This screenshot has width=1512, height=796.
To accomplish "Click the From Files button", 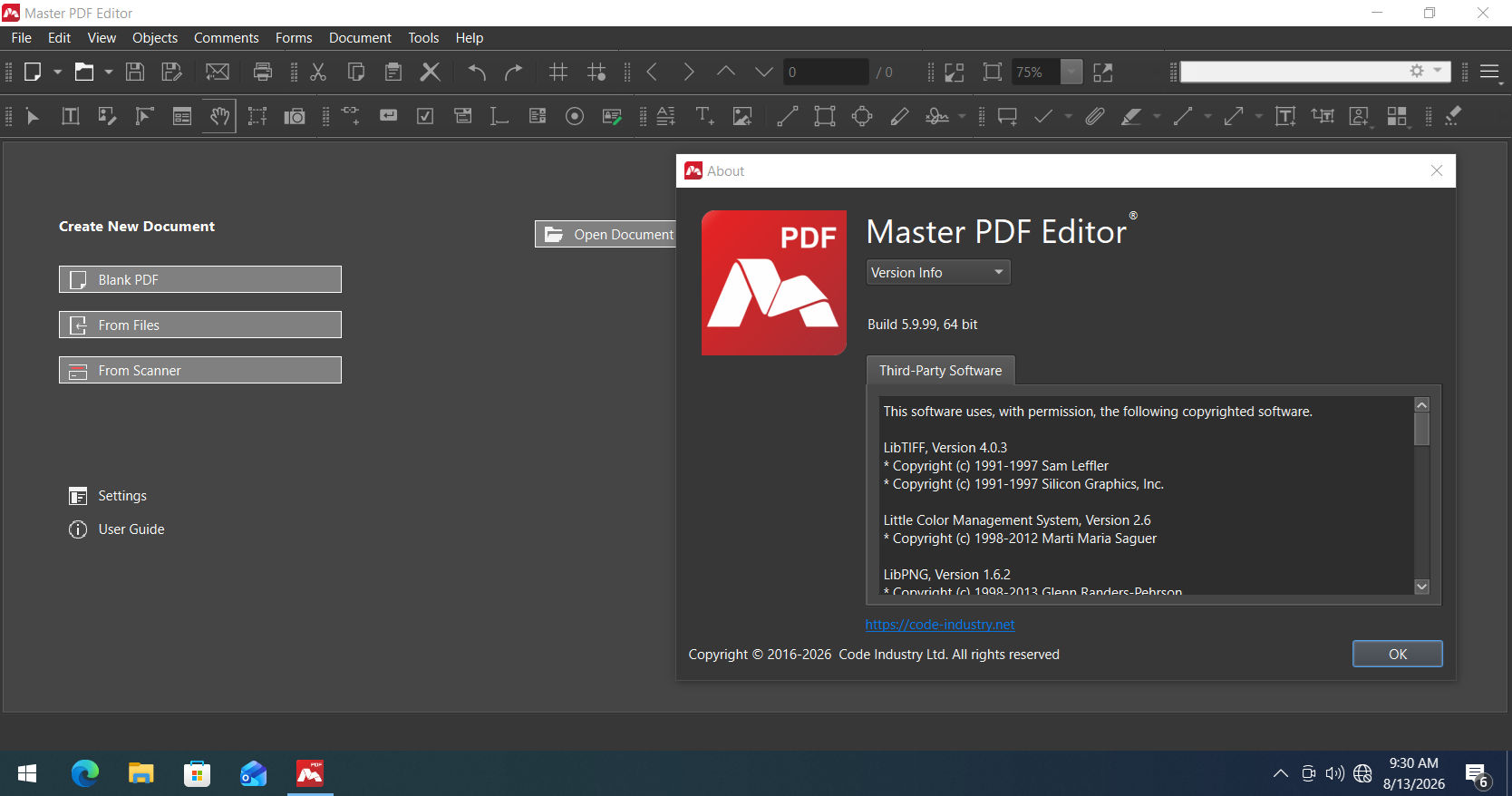I will (200, 325).
